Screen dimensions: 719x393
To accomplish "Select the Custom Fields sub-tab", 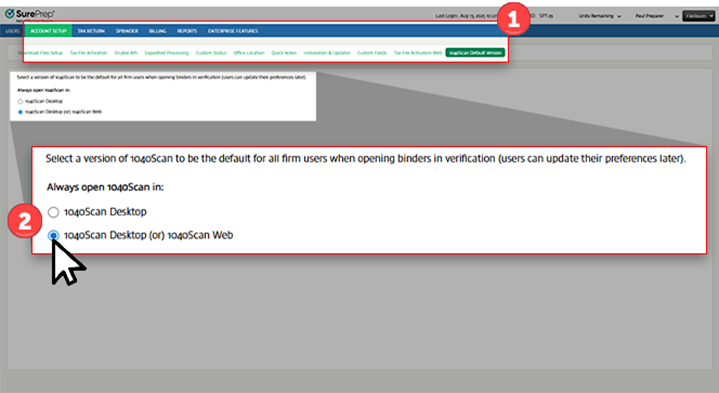I will 372,53.
